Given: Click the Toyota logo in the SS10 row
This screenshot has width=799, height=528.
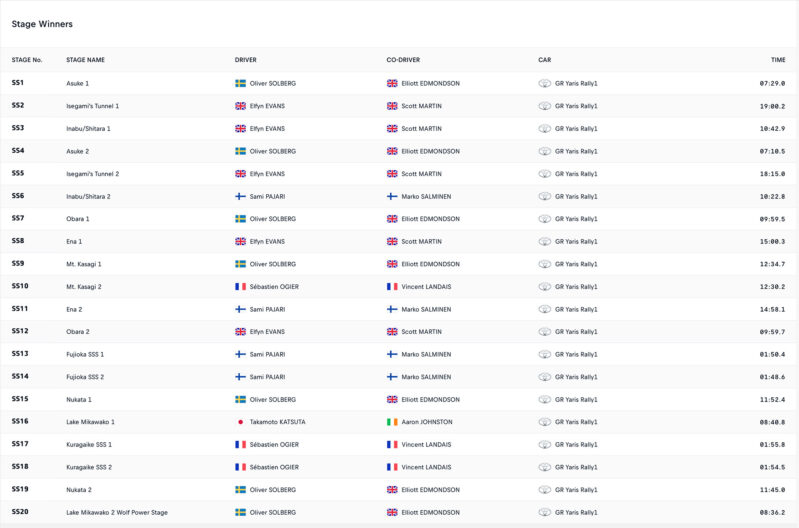Looking at the screenshot, I should coord(545,286).
